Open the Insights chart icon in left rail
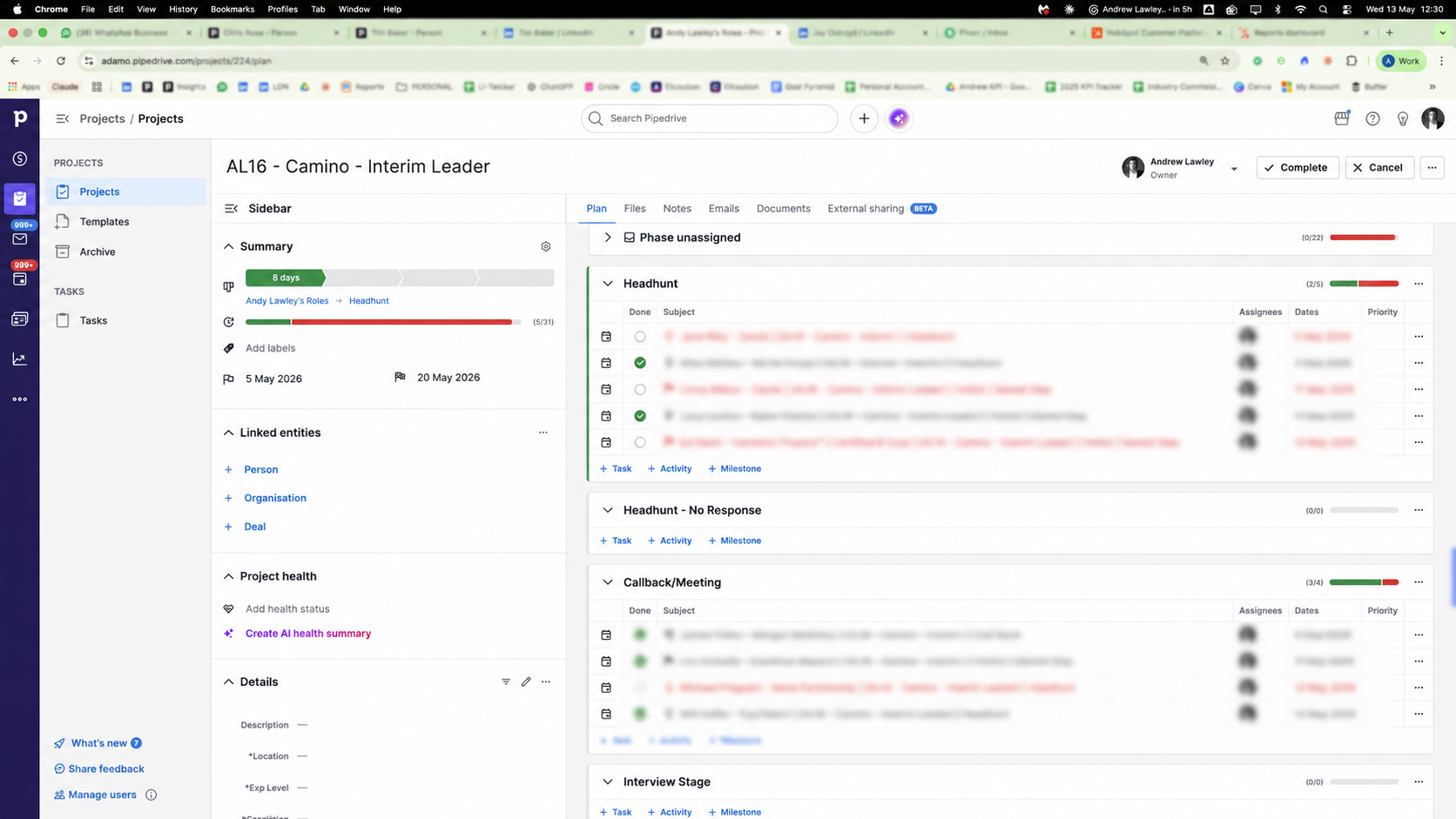The image size is (1456, 819). (x=19, y=359)
